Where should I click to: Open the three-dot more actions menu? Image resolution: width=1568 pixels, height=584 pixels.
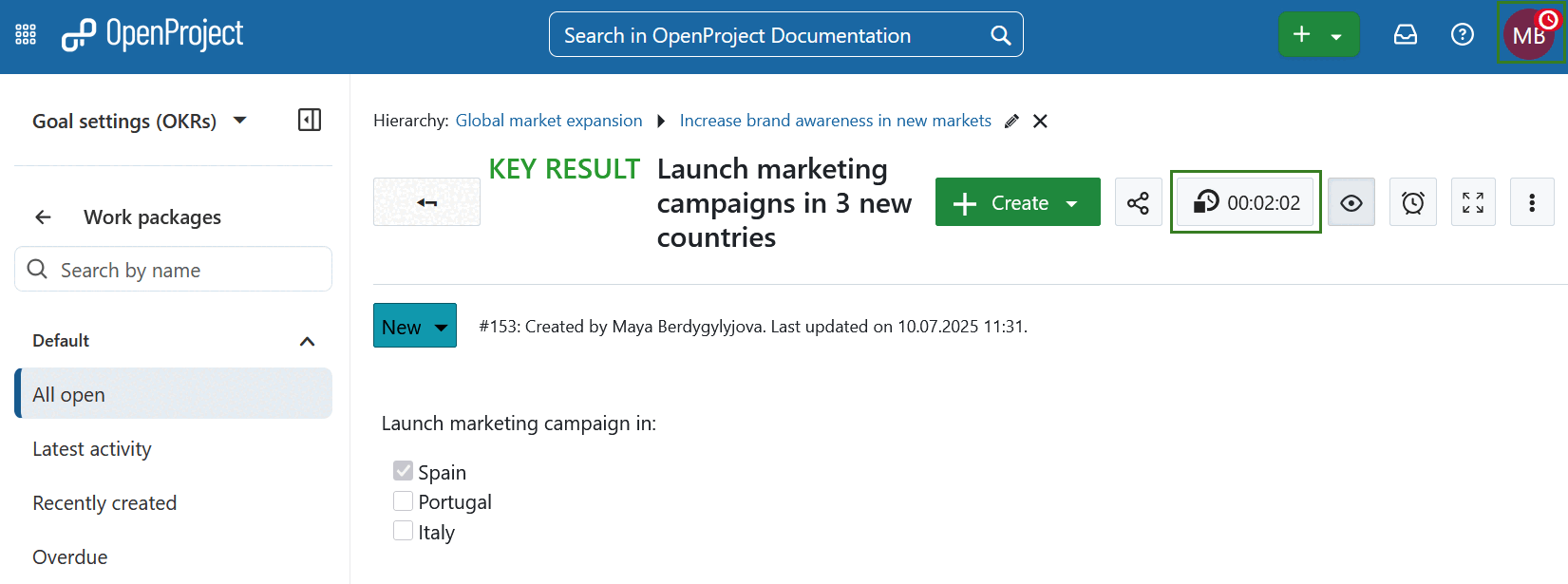[x=1531, y=202]
